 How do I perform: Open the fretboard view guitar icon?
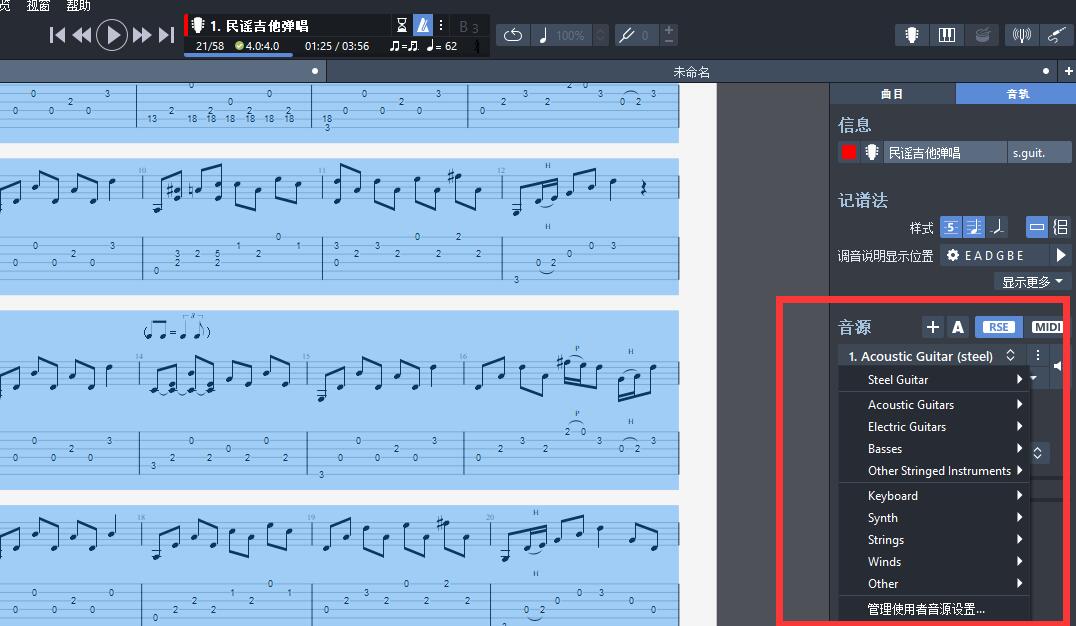click(911, 35)
